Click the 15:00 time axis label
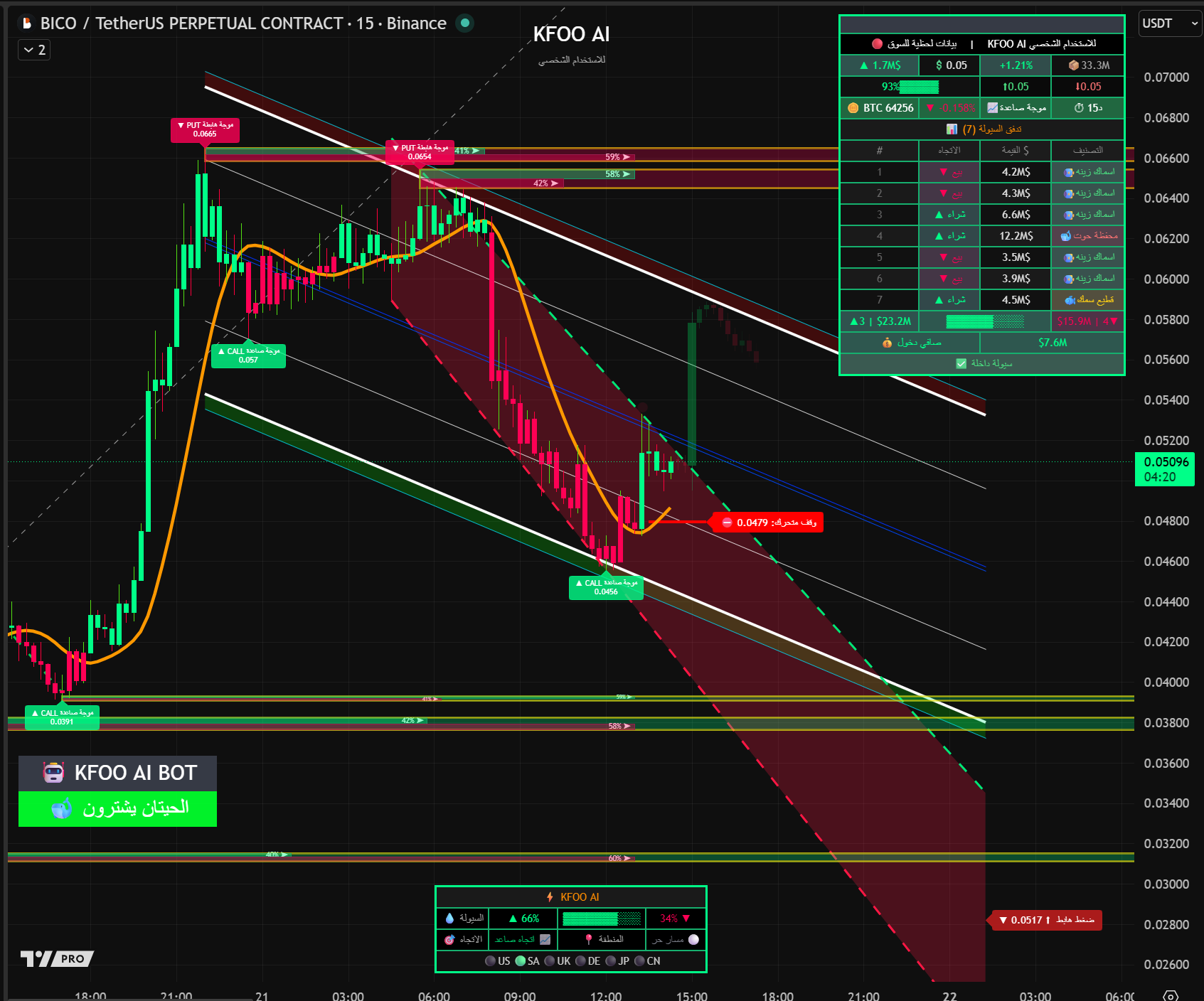Image resolution: width=1204 pixels, height=1001 pixels. (692, 996)
